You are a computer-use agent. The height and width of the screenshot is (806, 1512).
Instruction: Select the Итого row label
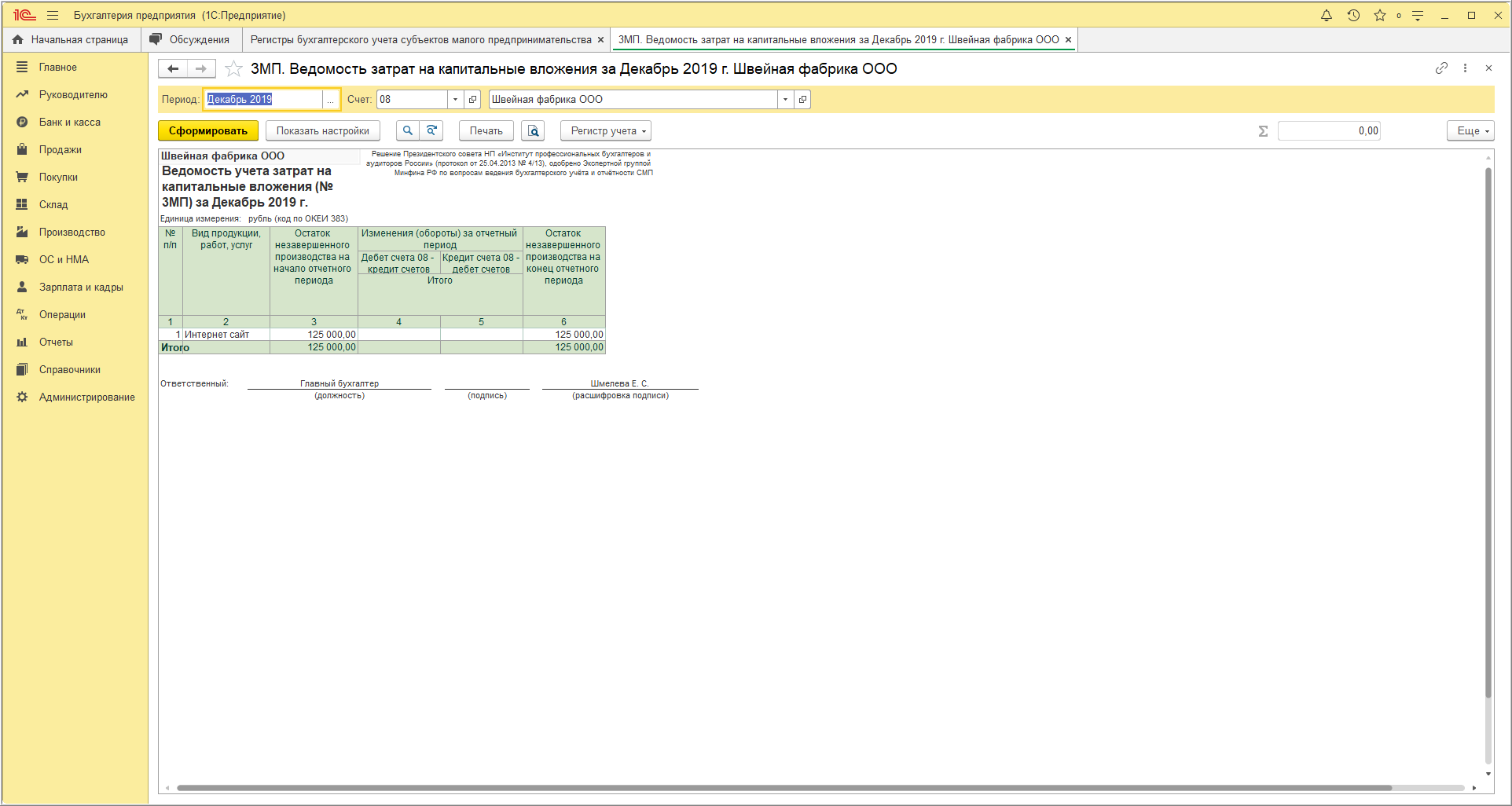coord(175,347)
